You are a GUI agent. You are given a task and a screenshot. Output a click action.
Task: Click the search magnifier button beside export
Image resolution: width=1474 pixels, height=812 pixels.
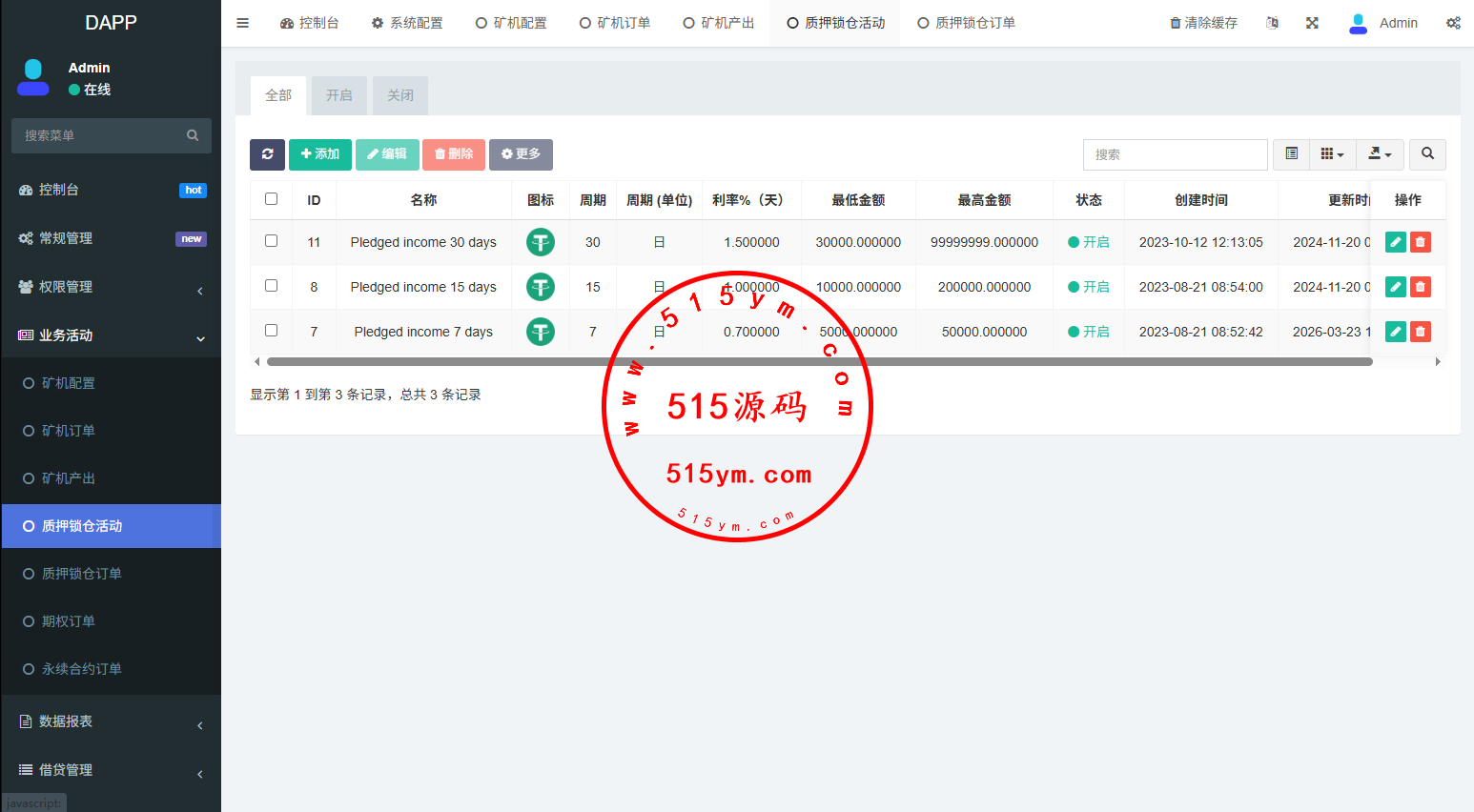pyautogui.click(x=1427, y=154)
